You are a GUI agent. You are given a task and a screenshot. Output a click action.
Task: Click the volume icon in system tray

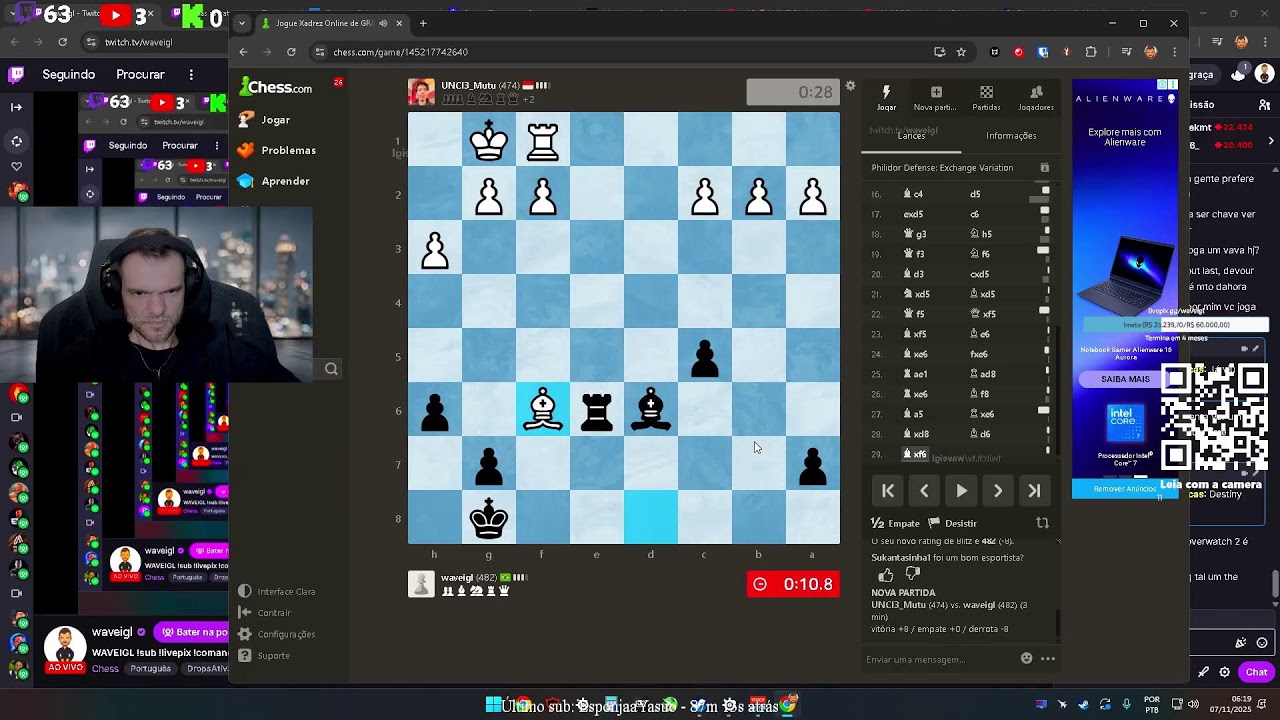pos(1192,704)
